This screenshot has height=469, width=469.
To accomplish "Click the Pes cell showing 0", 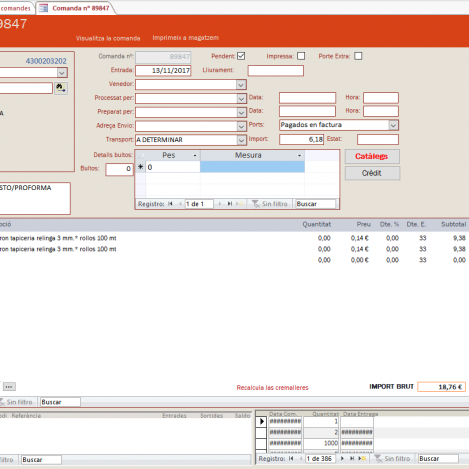I will coord(173,167).
